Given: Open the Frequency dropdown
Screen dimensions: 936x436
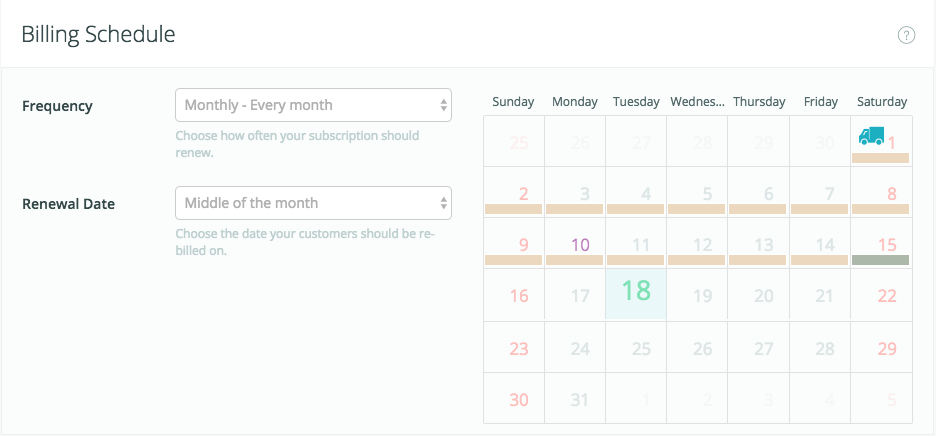Looking at the screenshot, I should pyautogui.click(x=313, y=105).
